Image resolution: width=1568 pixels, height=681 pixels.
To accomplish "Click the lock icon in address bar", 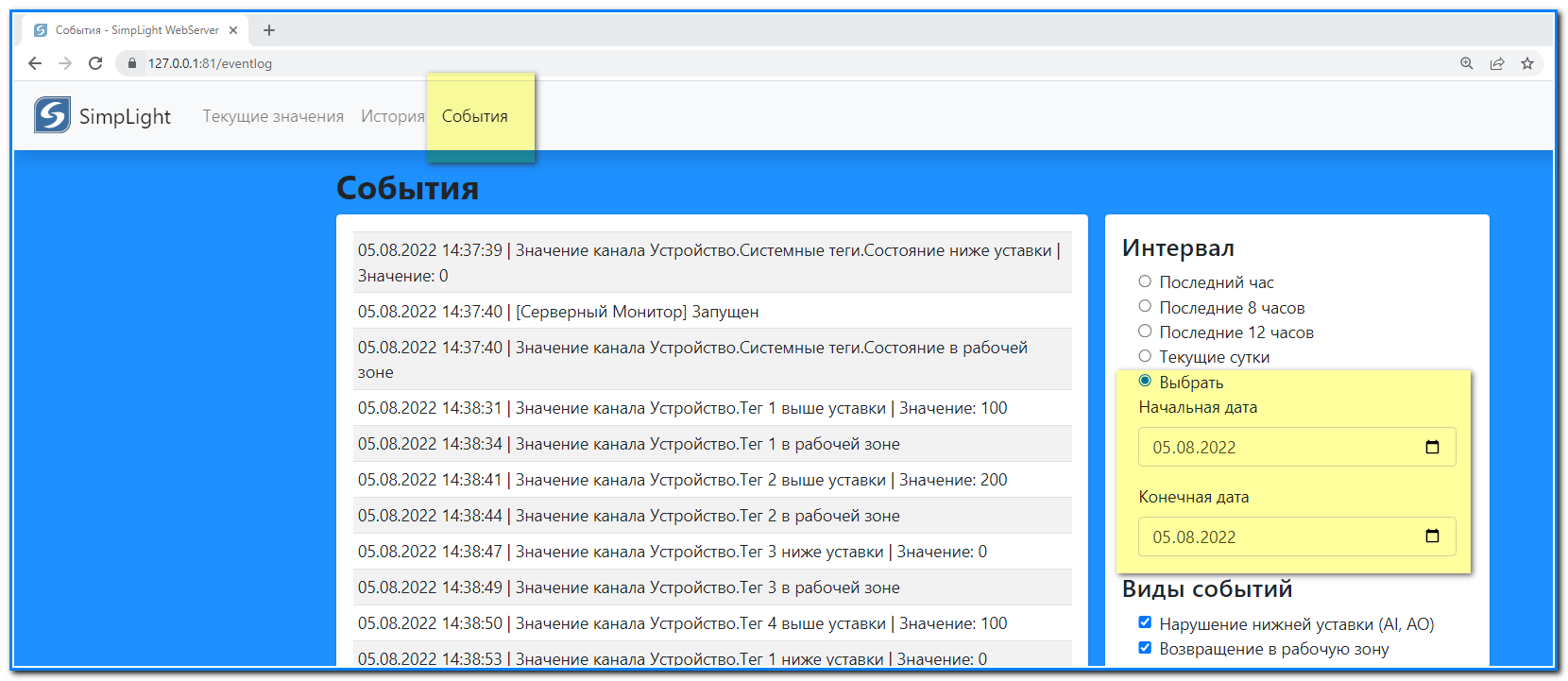I will pos(132,63).
